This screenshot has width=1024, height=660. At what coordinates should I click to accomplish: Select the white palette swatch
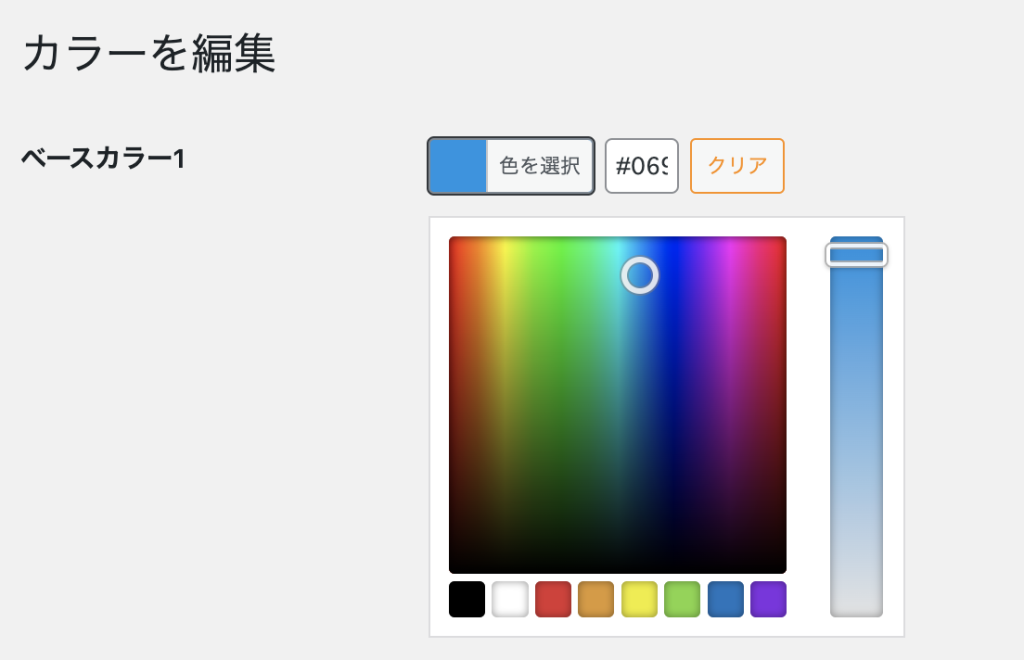coord(510,599)
